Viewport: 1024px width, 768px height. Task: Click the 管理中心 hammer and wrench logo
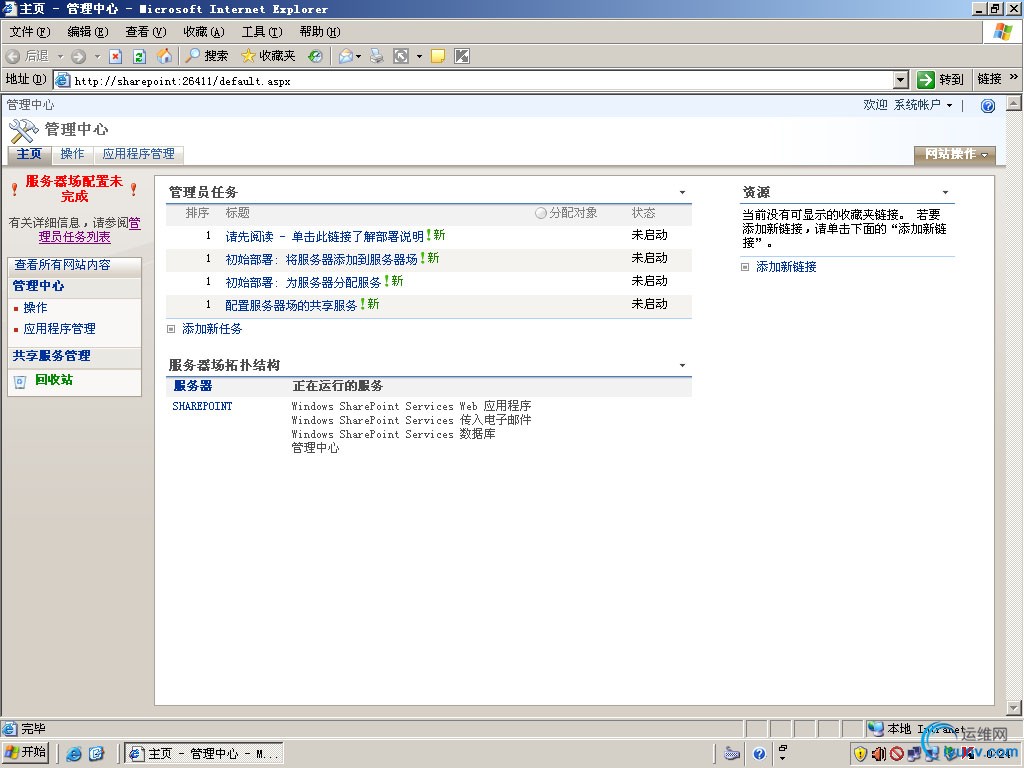point(24,131)
